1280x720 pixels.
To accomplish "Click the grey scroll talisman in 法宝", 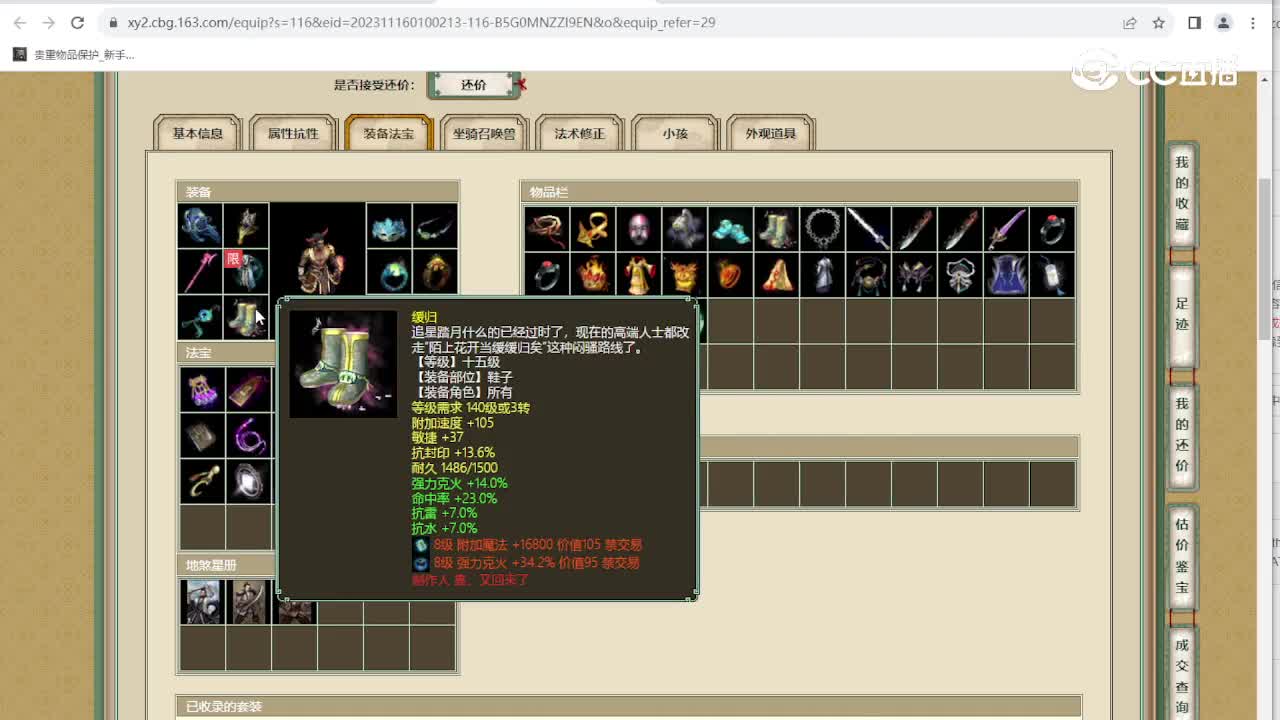I will 202,435.
